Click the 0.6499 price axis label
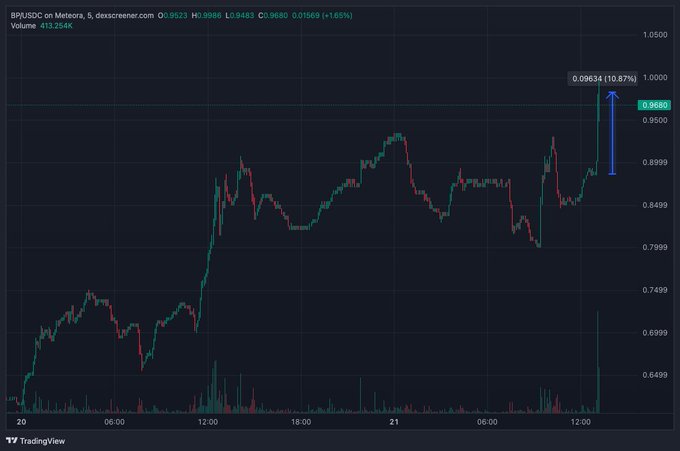This screenshot has height=451, width=680. (x=655, y=375)
